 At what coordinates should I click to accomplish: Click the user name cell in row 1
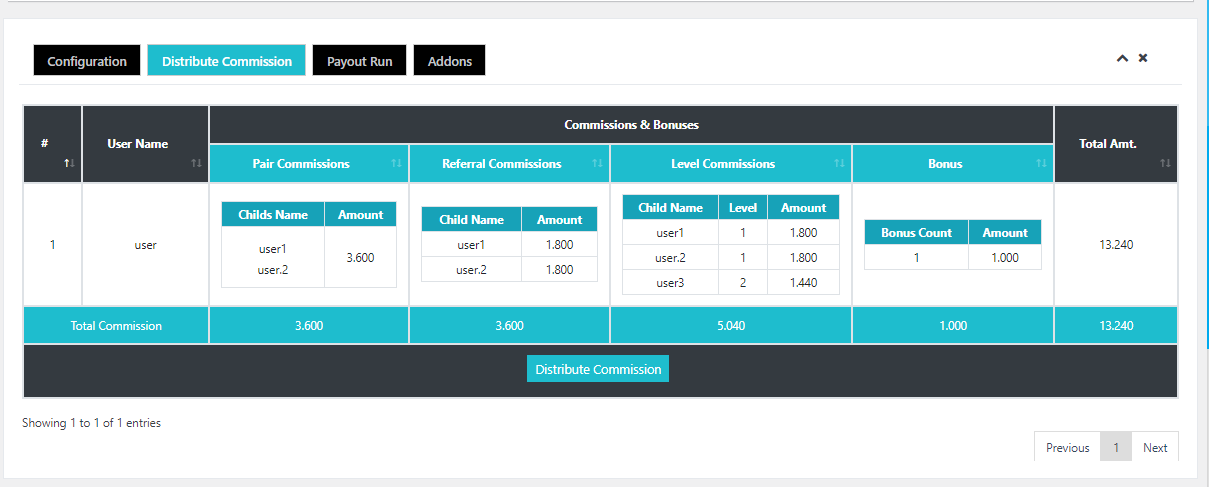pyautogui.click(x=145, y=244)
